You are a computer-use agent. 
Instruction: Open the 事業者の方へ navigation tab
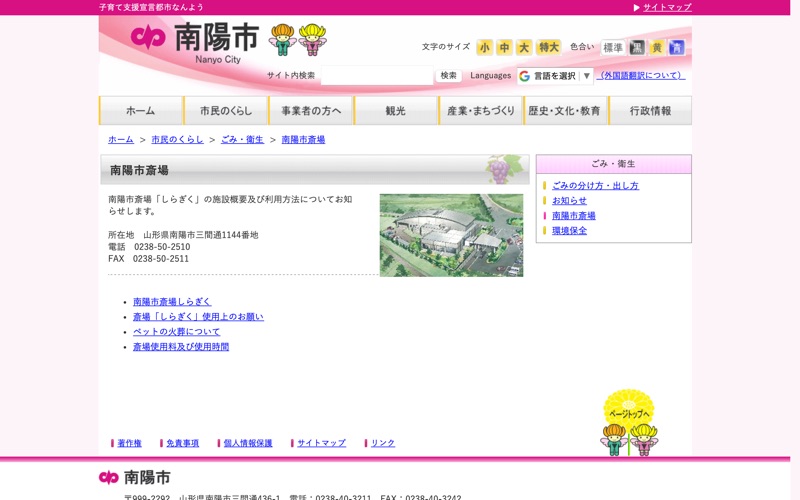[311, 110]
